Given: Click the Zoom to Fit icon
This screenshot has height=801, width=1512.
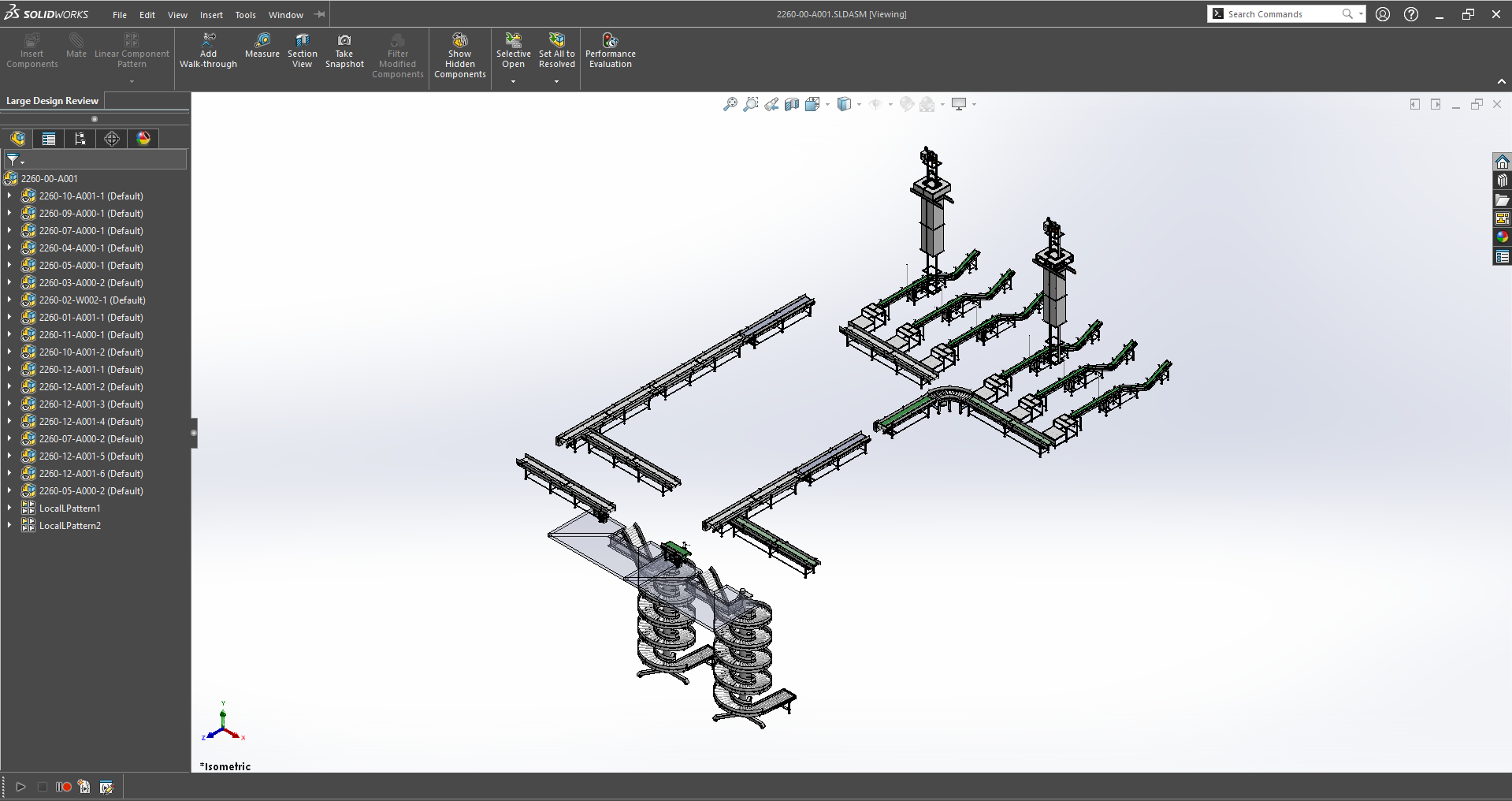Looking at the screenshot, I should (730, 104).
